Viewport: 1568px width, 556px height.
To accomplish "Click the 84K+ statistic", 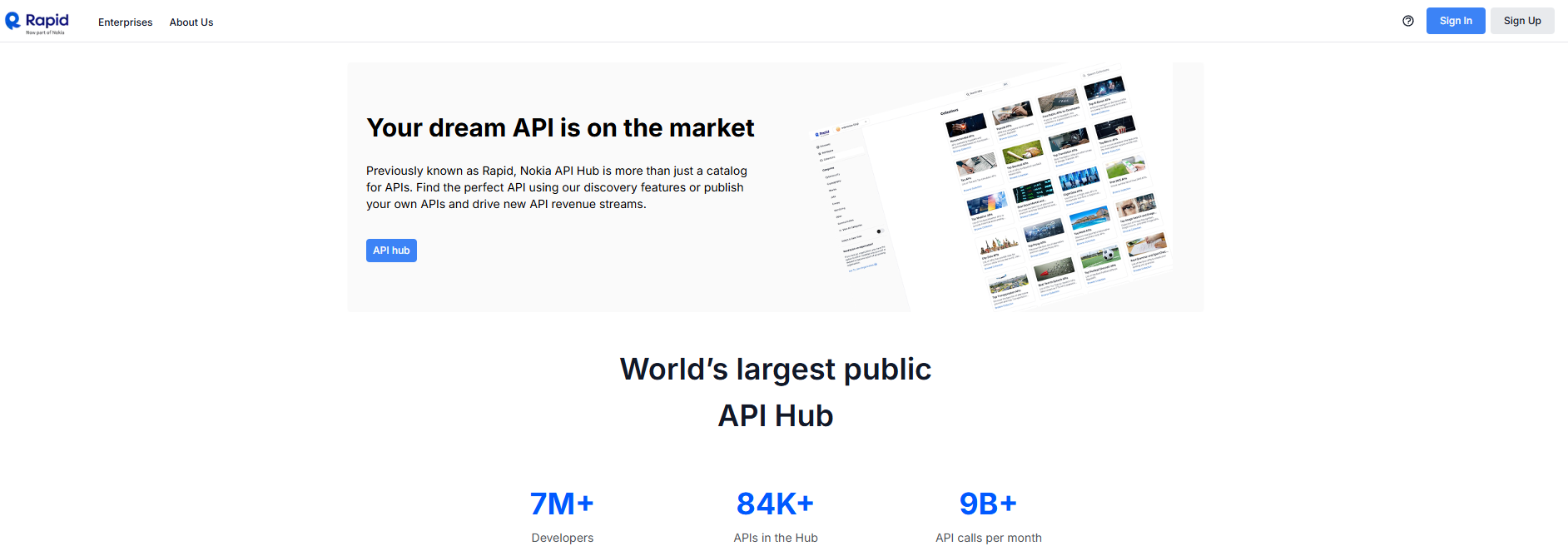I will (775, 504).
